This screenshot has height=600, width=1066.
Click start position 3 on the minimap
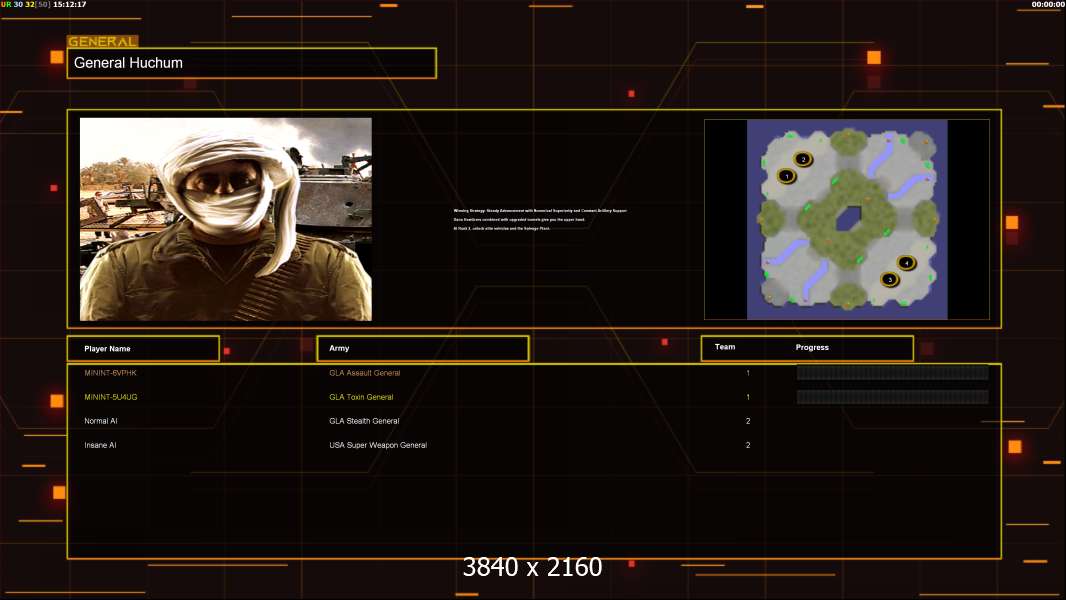[x=890, y=279]
